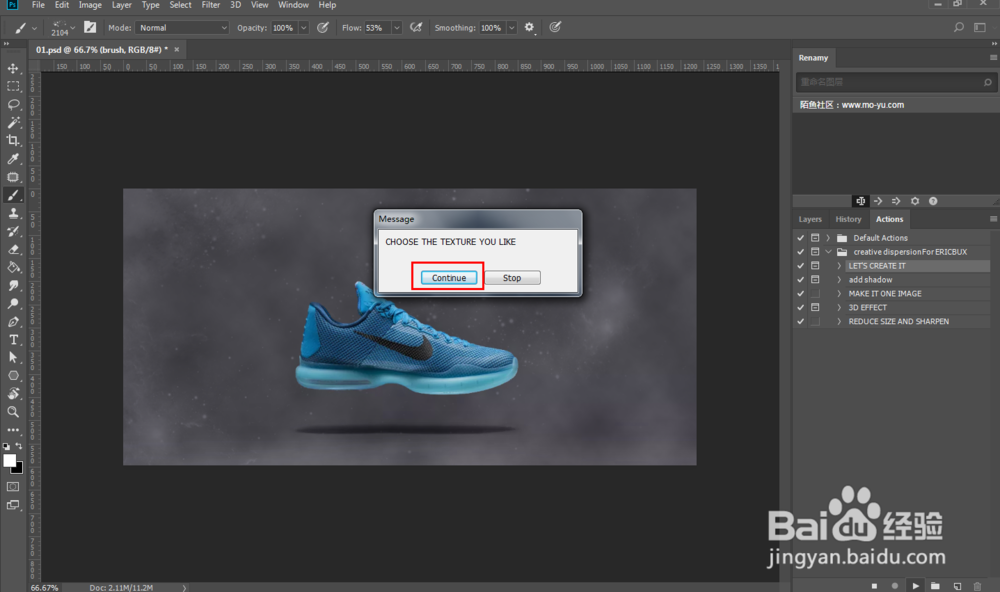
Task: Open the workspace switcher icon
Action: 980,27
